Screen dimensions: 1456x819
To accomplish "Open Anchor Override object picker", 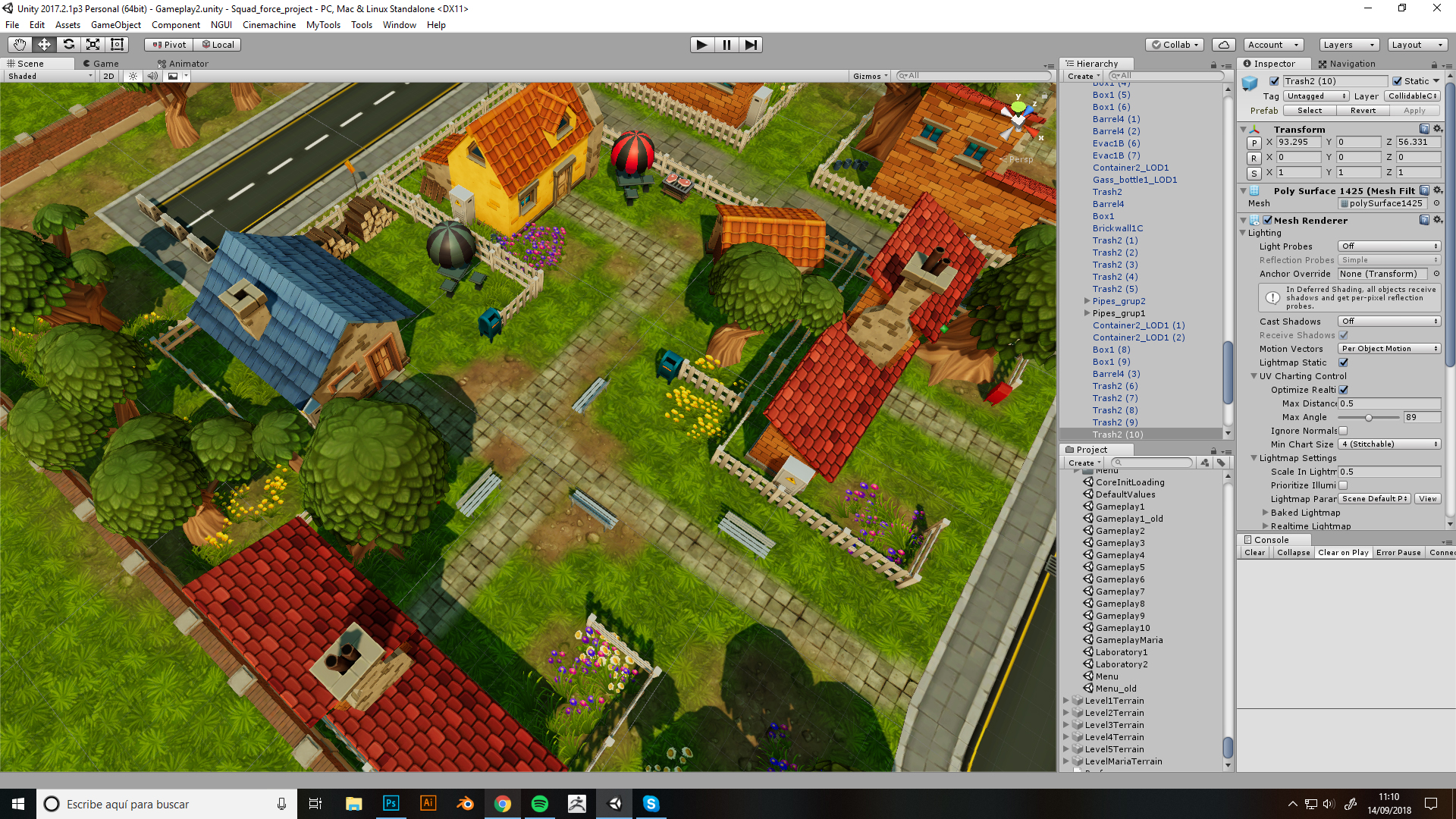I will tap(1436, 274).
